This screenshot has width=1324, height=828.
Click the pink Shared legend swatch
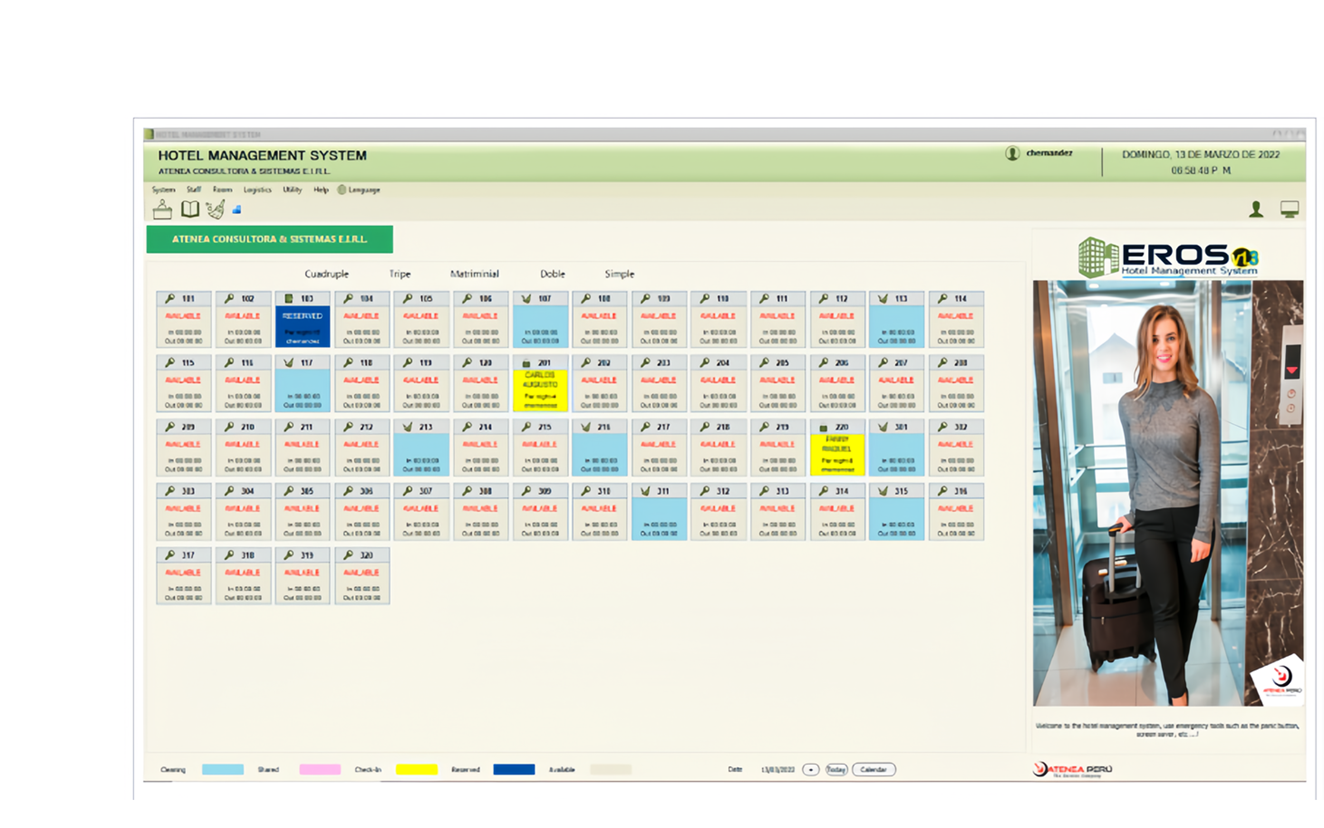pyautogui.click(x=320, y=769)
